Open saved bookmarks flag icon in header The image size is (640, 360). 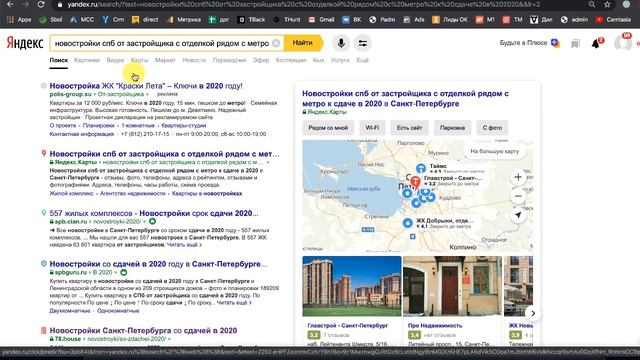[575, 43]
